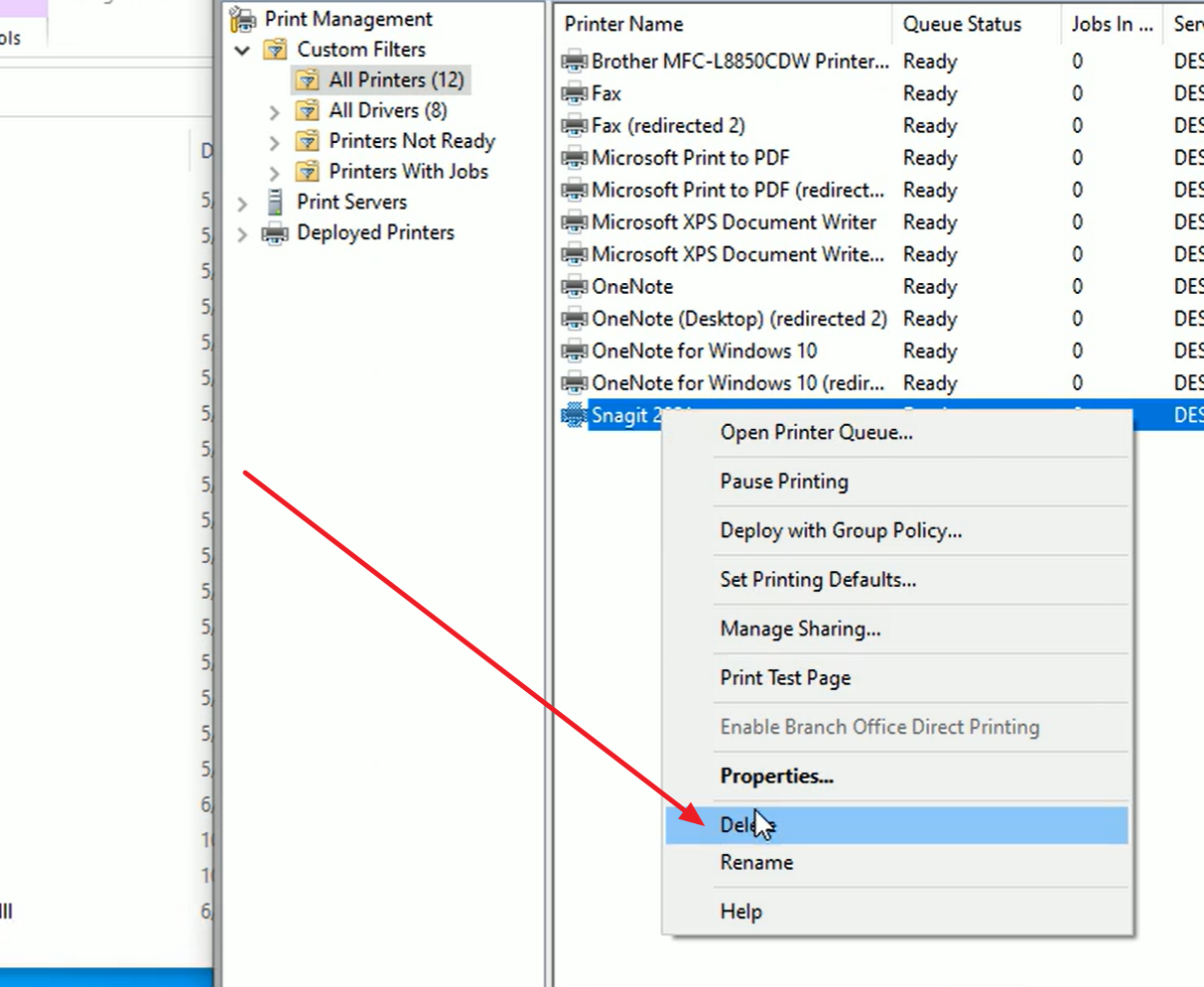Collapse the Custom Filters tree node
The image size is (1204, 987).
242,50
